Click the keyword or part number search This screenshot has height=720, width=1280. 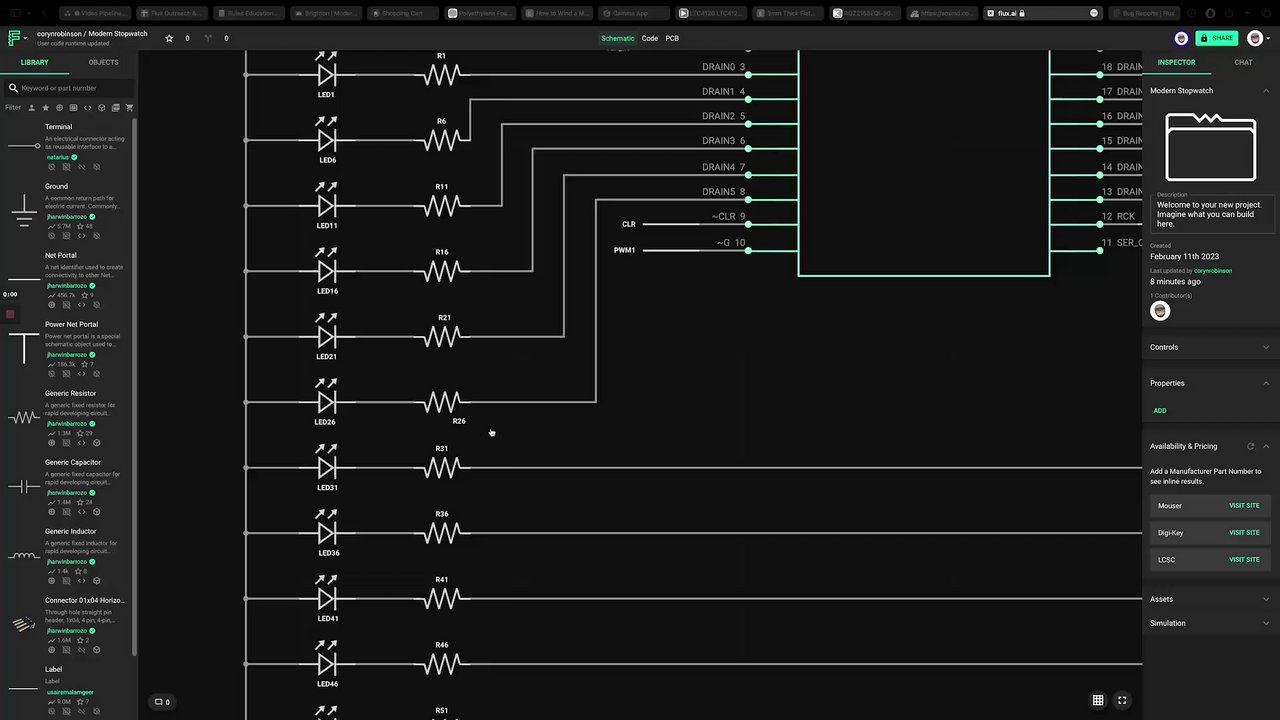pos(70,88)
